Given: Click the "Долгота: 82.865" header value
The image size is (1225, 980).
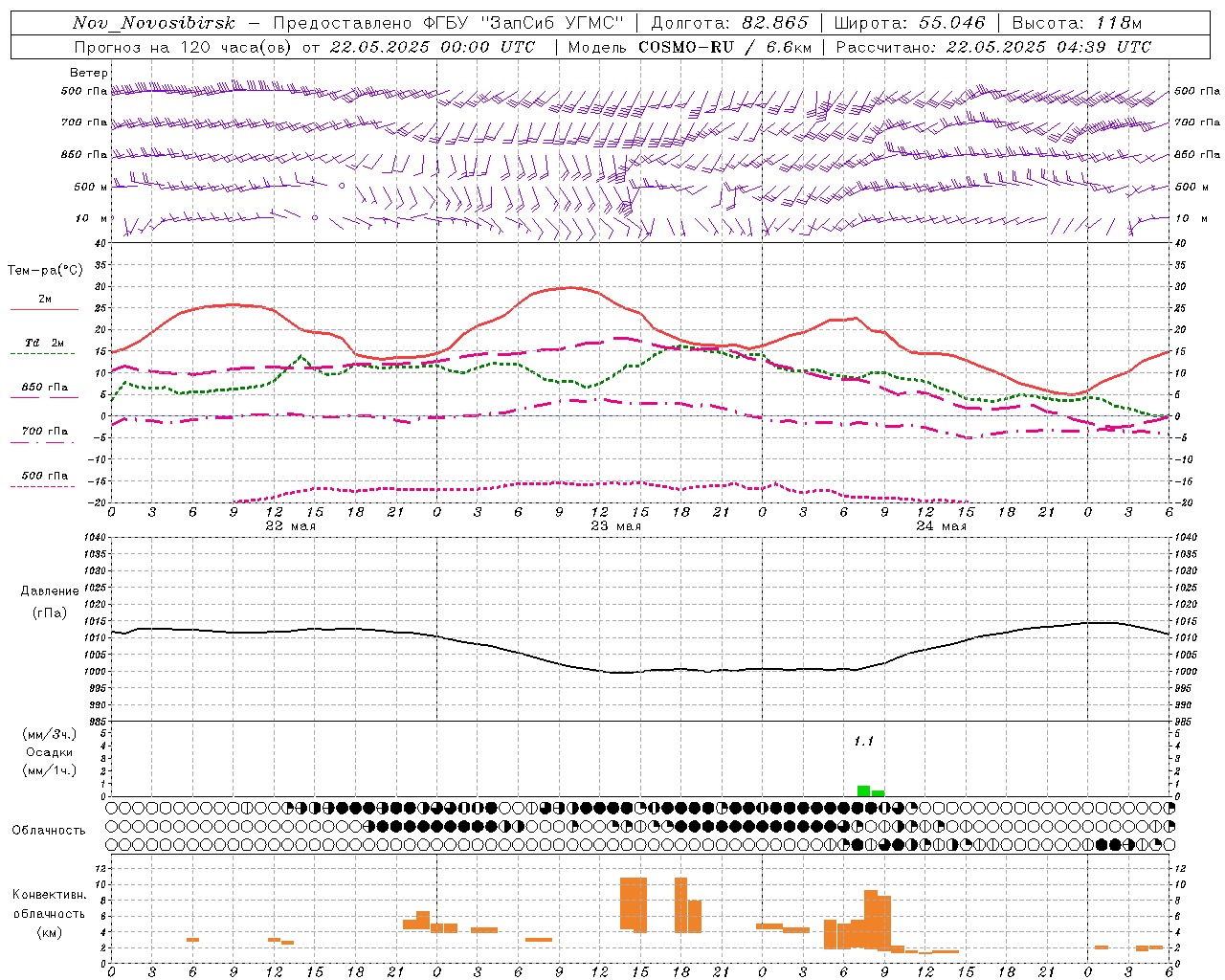Looking at the screenshot, I should 730,23.
